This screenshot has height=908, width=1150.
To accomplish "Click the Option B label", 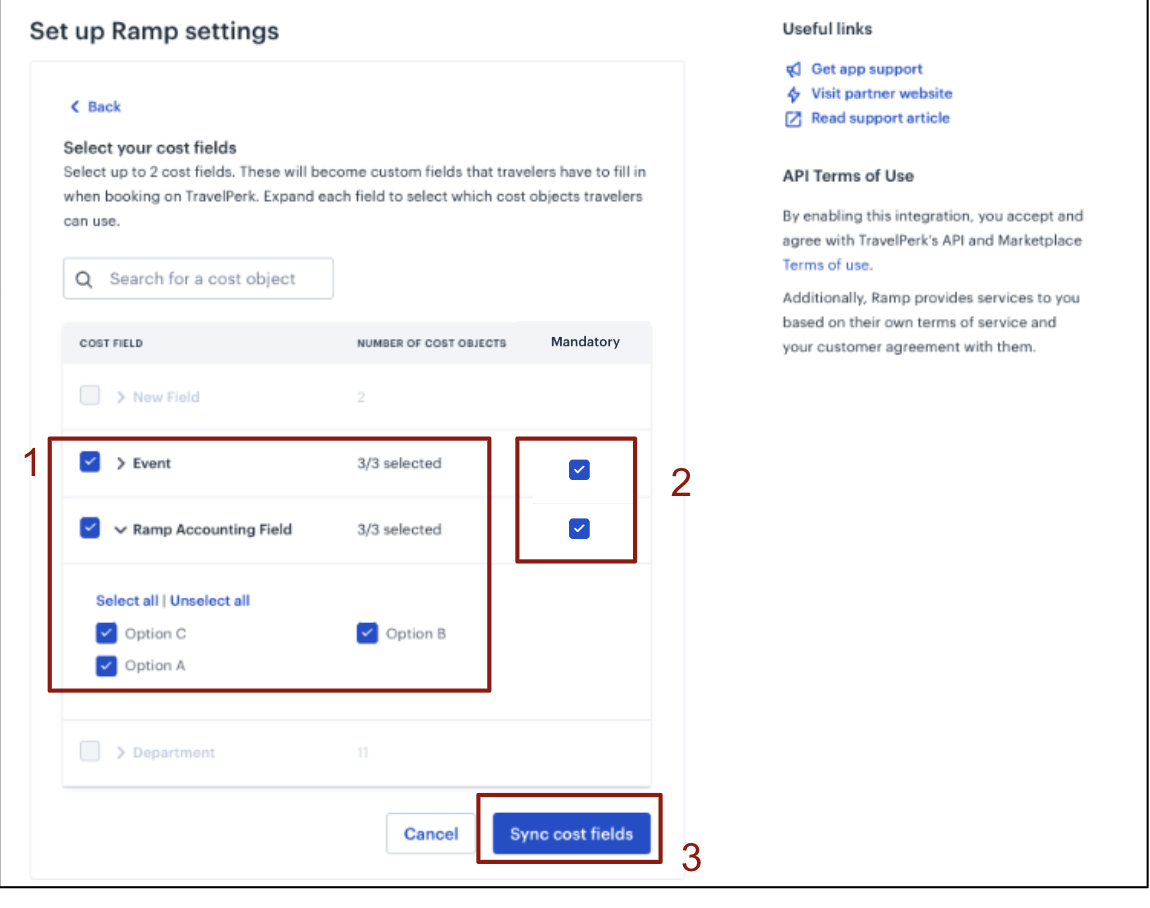I will click(416, 634).
